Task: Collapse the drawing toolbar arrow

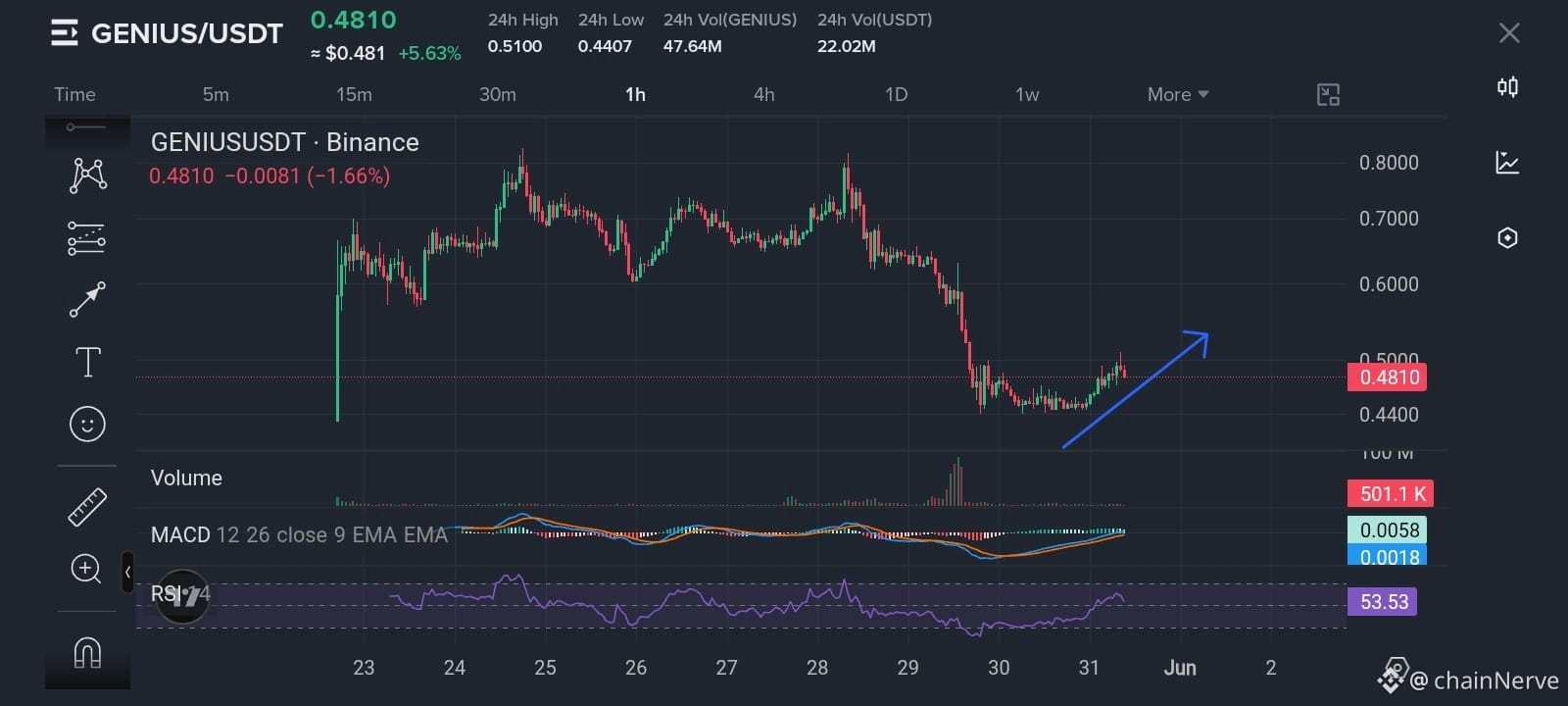Action: 127,572
